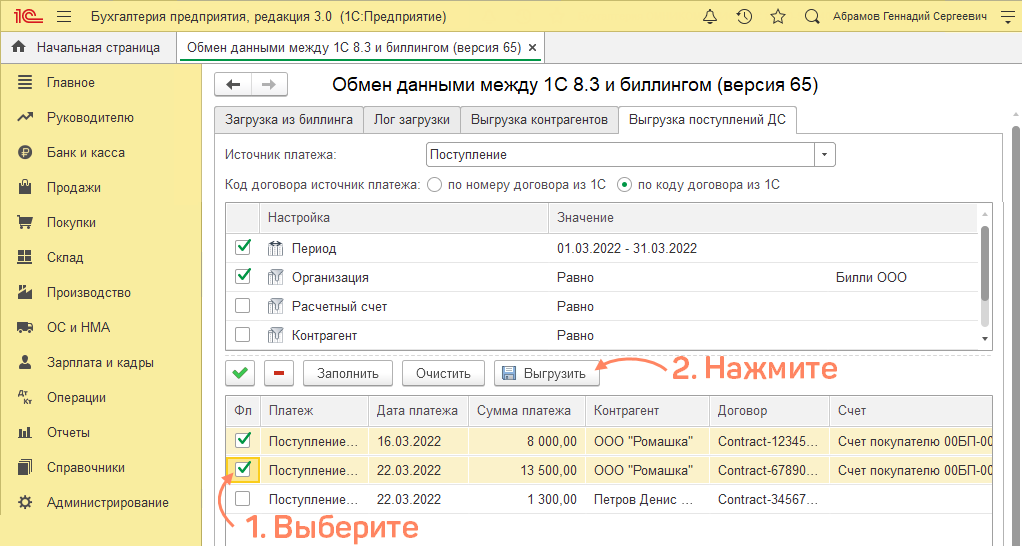The image size is (1022, 546).
Task: Toggle the Период setting checkbox
Action: [242, 248]
